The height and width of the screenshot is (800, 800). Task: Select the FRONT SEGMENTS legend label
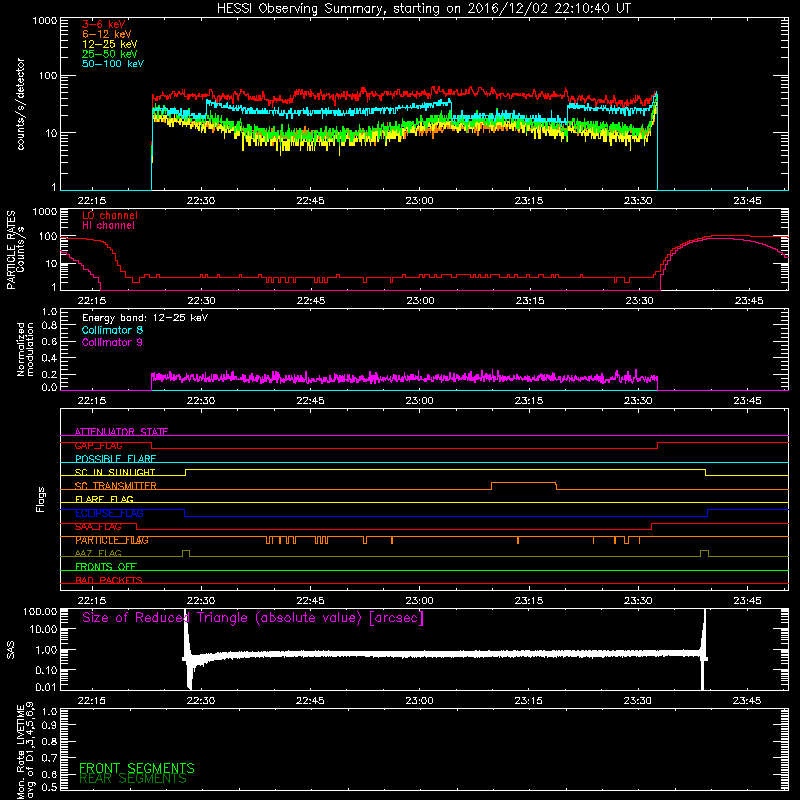(137, 768)
